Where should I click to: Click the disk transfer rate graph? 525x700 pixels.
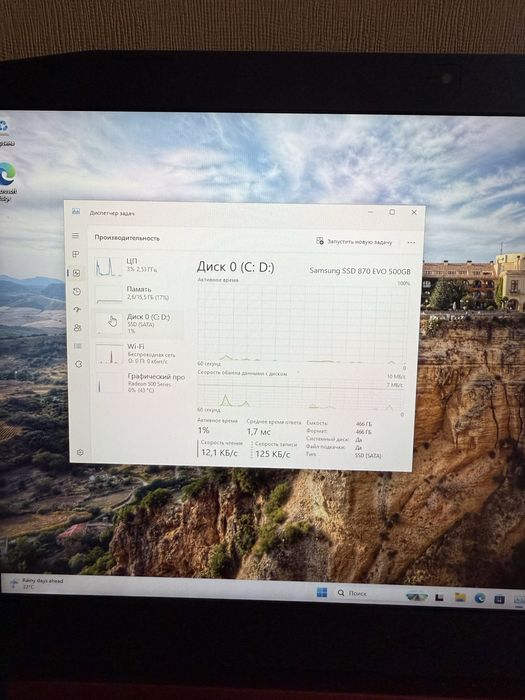301,393
